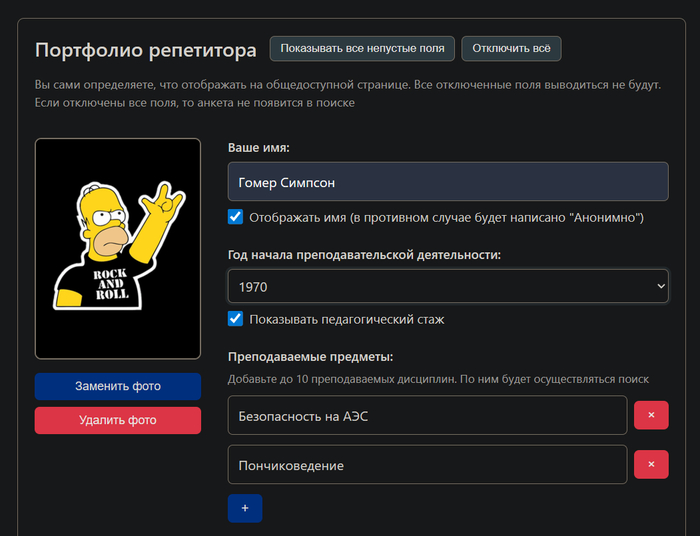Viewport: 700px width, 536px height.
Task: Focus the name field with 'Гомер Симпсон'
Action: point(447,183)
